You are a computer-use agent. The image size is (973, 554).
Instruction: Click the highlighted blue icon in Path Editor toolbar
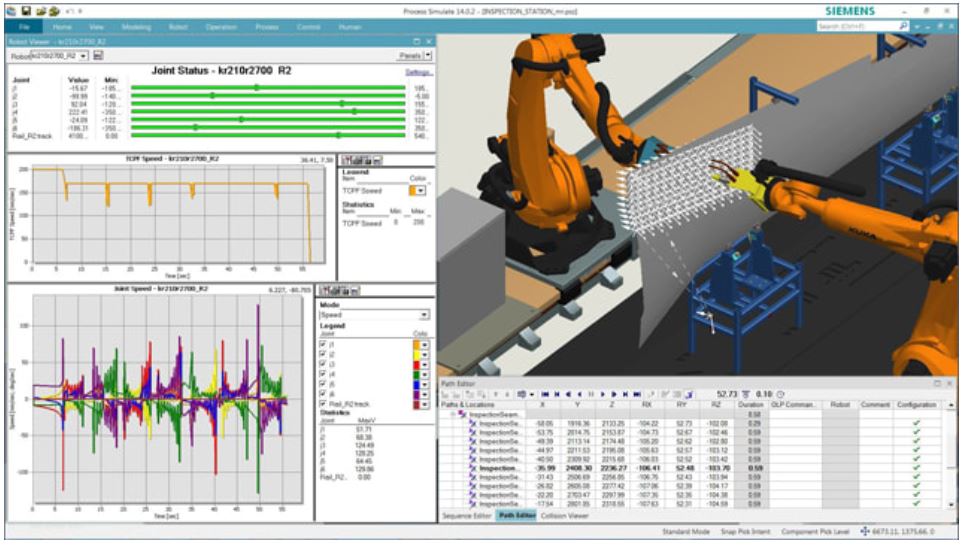click(689, 395)
